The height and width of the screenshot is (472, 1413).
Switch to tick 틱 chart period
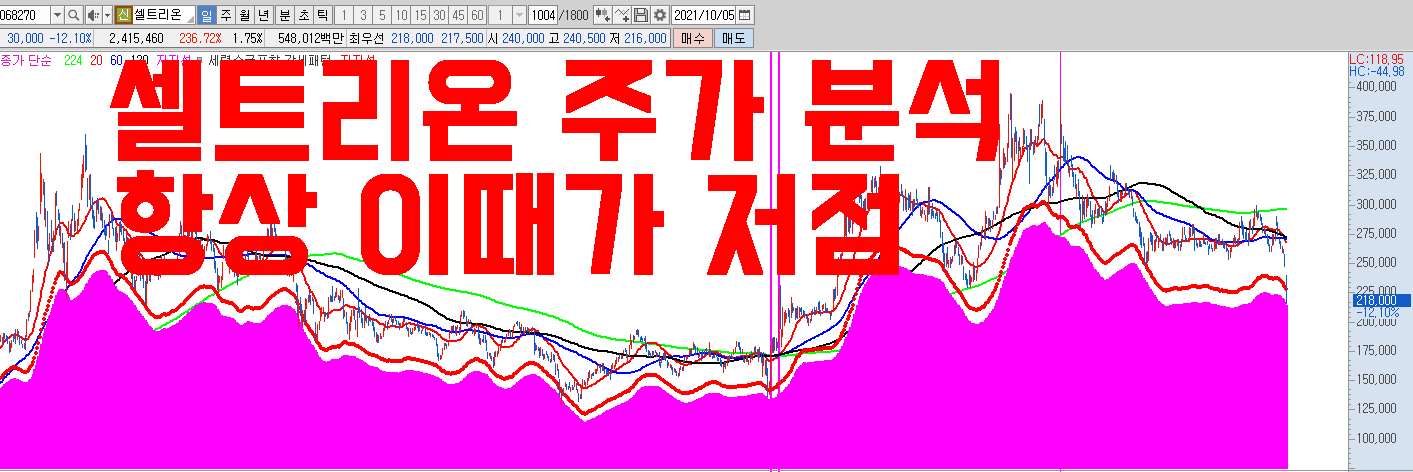[x=322, y=15]
